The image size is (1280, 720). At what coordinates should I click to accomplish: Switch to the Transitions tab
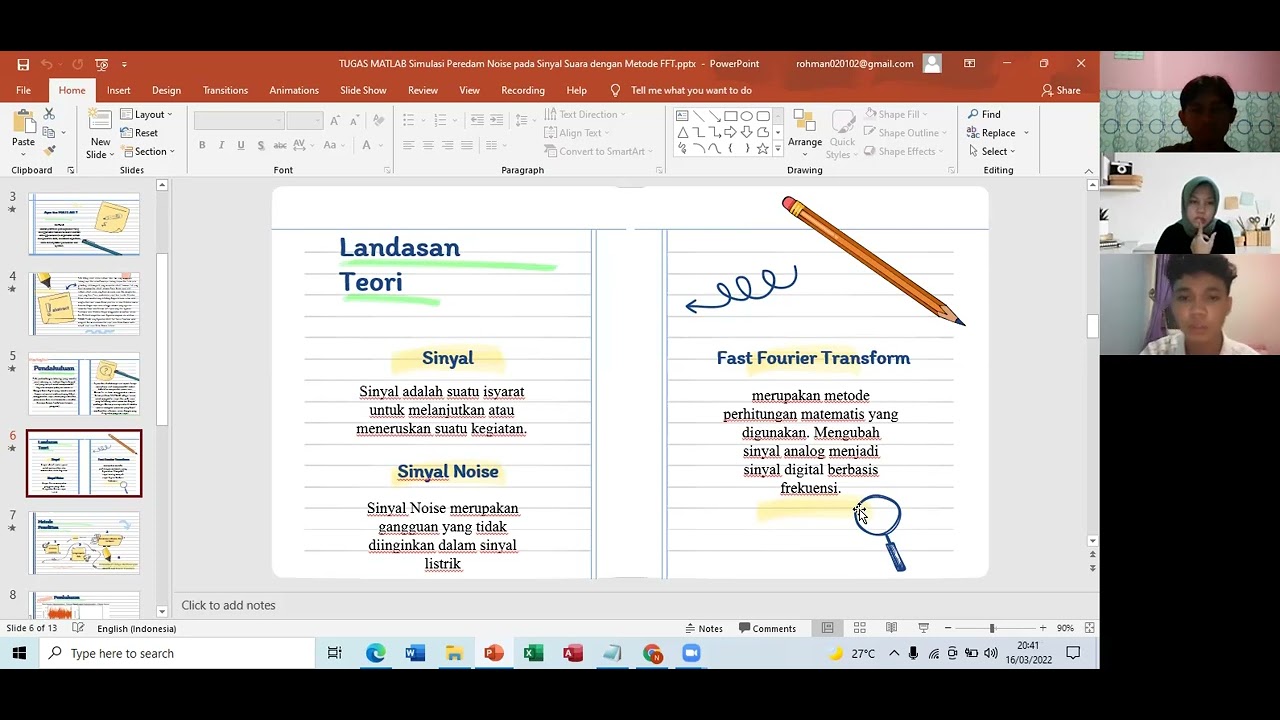225,90
